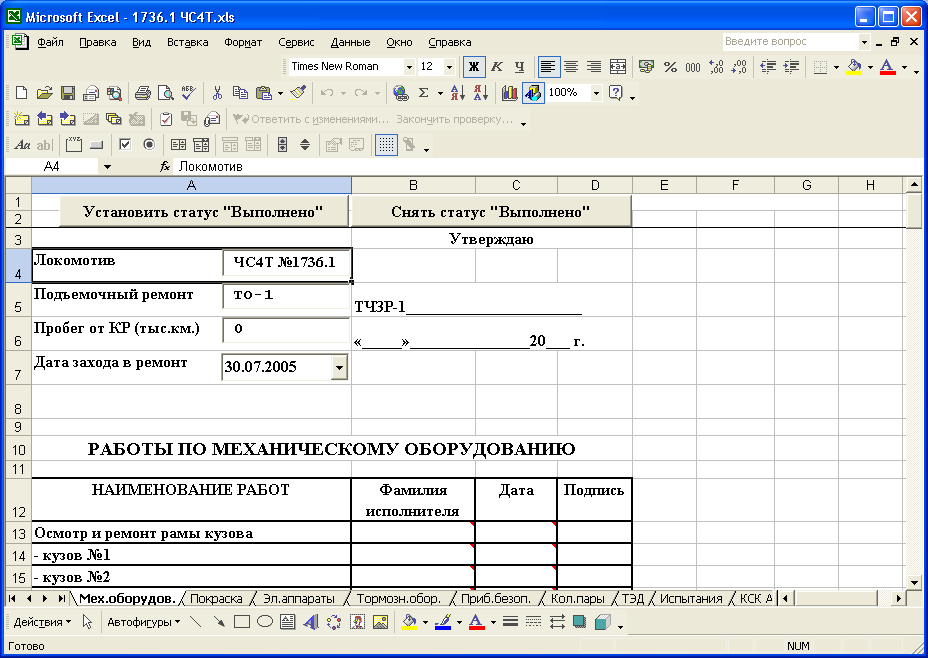Go to first sheet navigation arrow
The image size is (928, 658).
click(12, 598)
